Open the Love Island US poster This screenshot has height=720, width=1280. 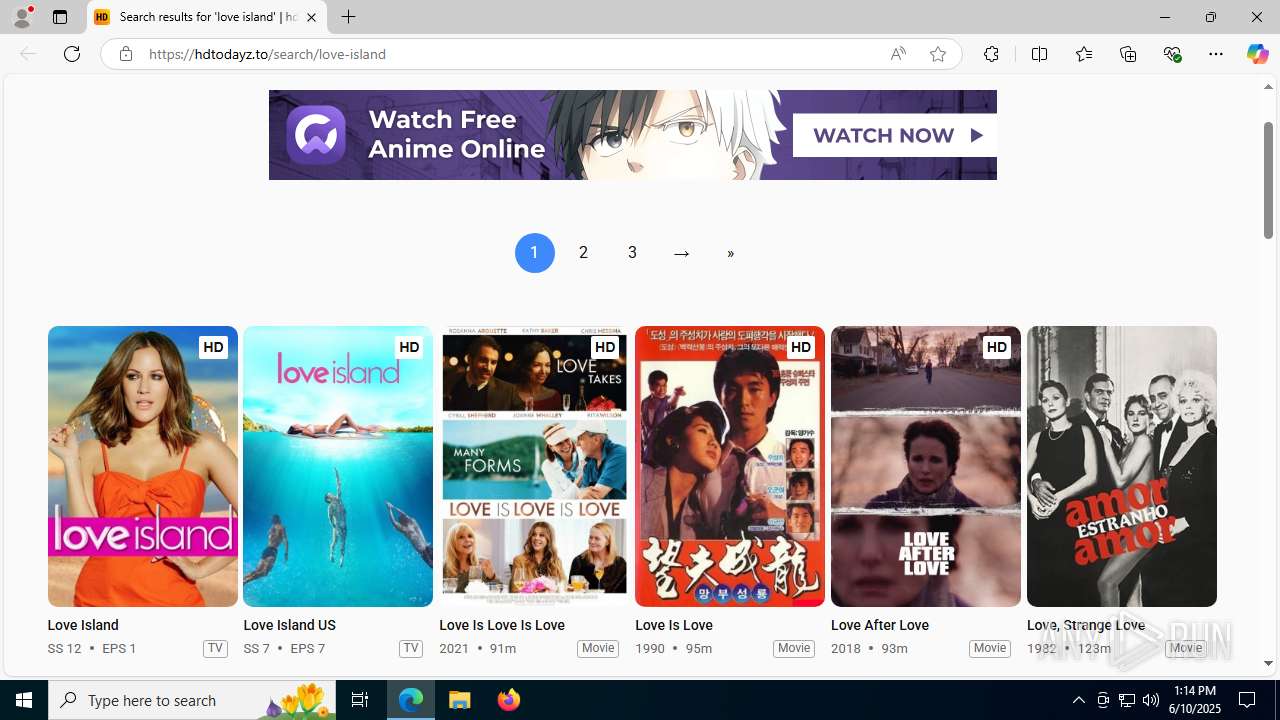tap(338, 466)
